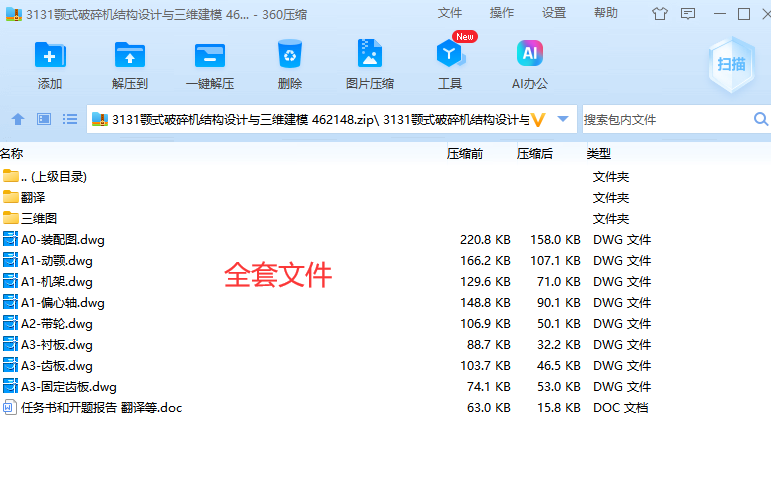Image resolution: width=771 pixels, height=493 pixels.
Task: Select the file A3-衬板.dwg
Action: point(57,345)
